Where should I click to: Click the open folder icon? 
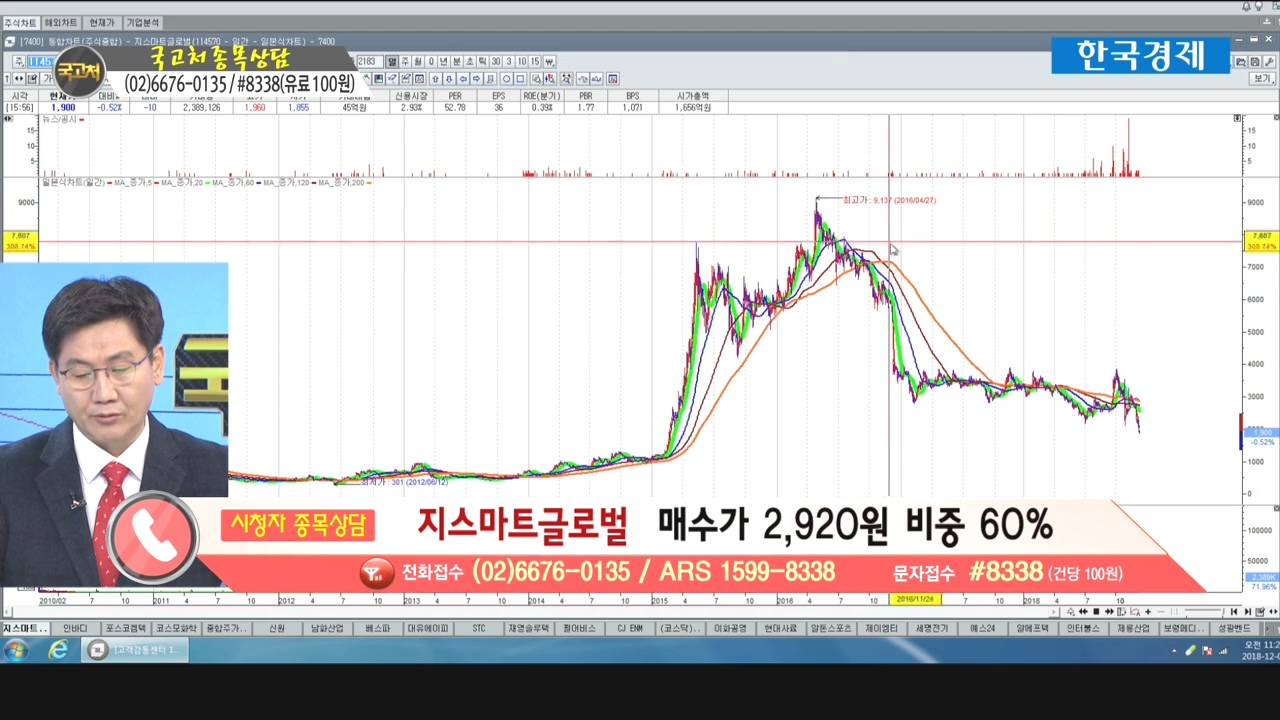[1240, 62]
